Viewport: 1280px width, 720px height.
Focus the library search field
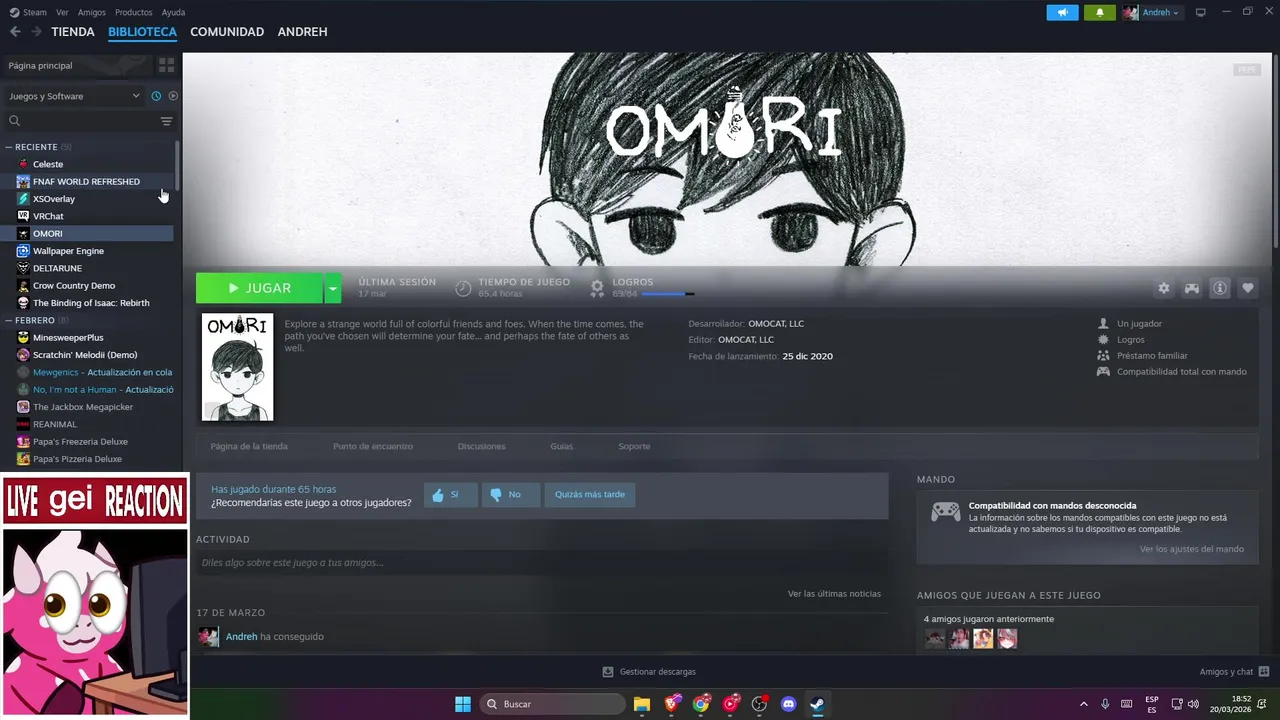[82, 121]
